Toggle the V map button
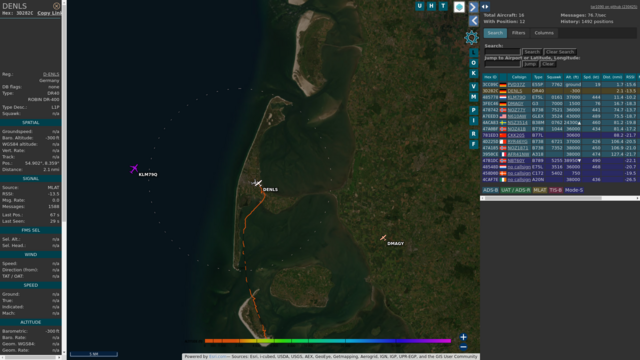The image size is (640, 360). 473,87
